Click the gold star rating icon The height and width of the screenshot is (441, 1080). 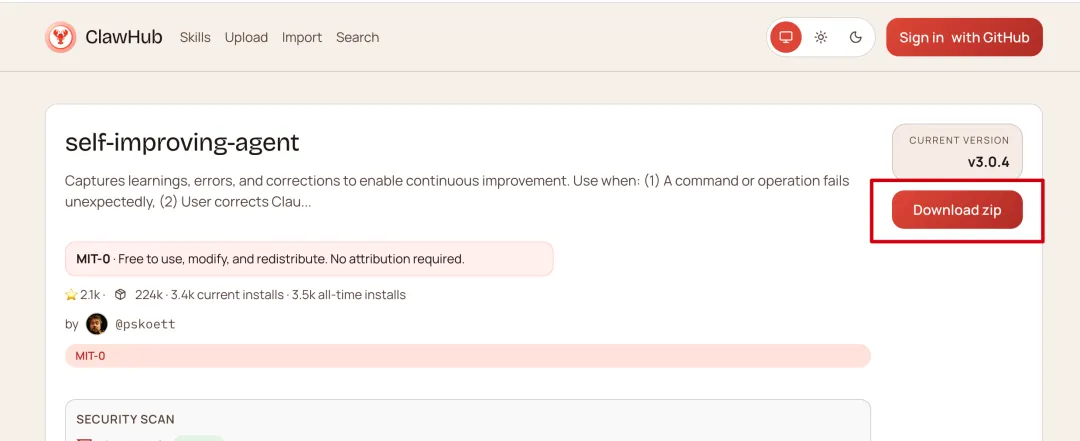71,295
